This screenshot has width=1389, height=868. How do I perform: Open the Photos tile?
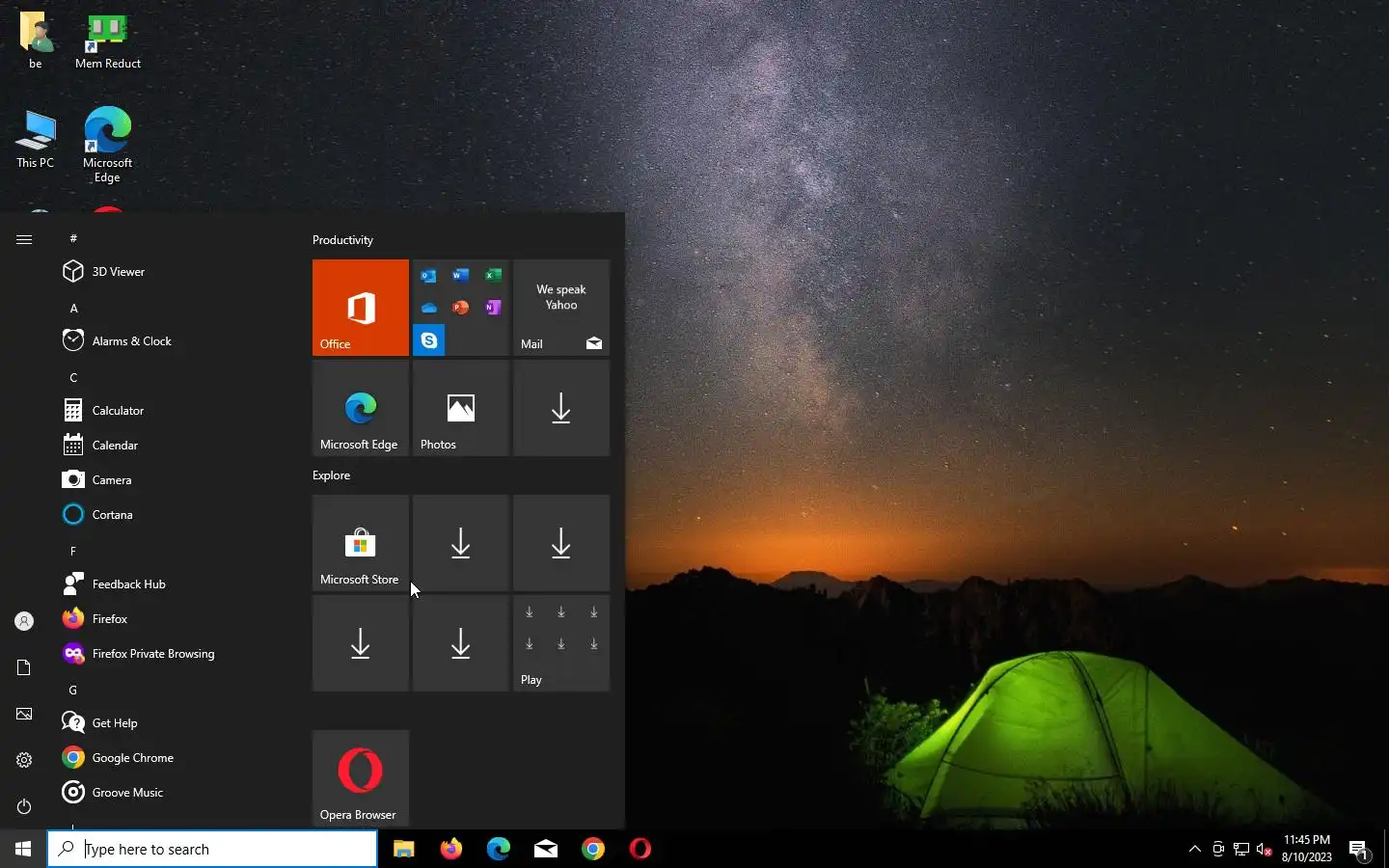[461, 408]
